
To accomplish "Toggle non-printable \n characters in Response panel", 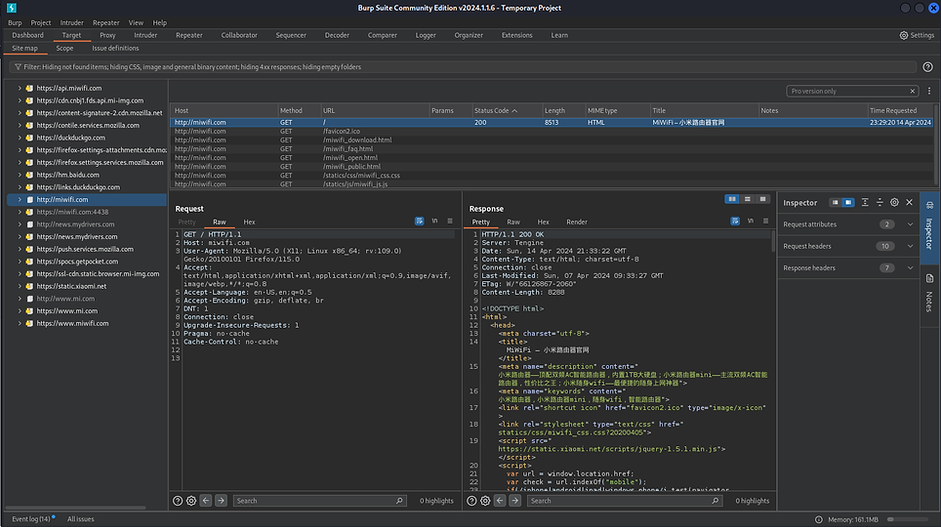I will pos(750,221).
